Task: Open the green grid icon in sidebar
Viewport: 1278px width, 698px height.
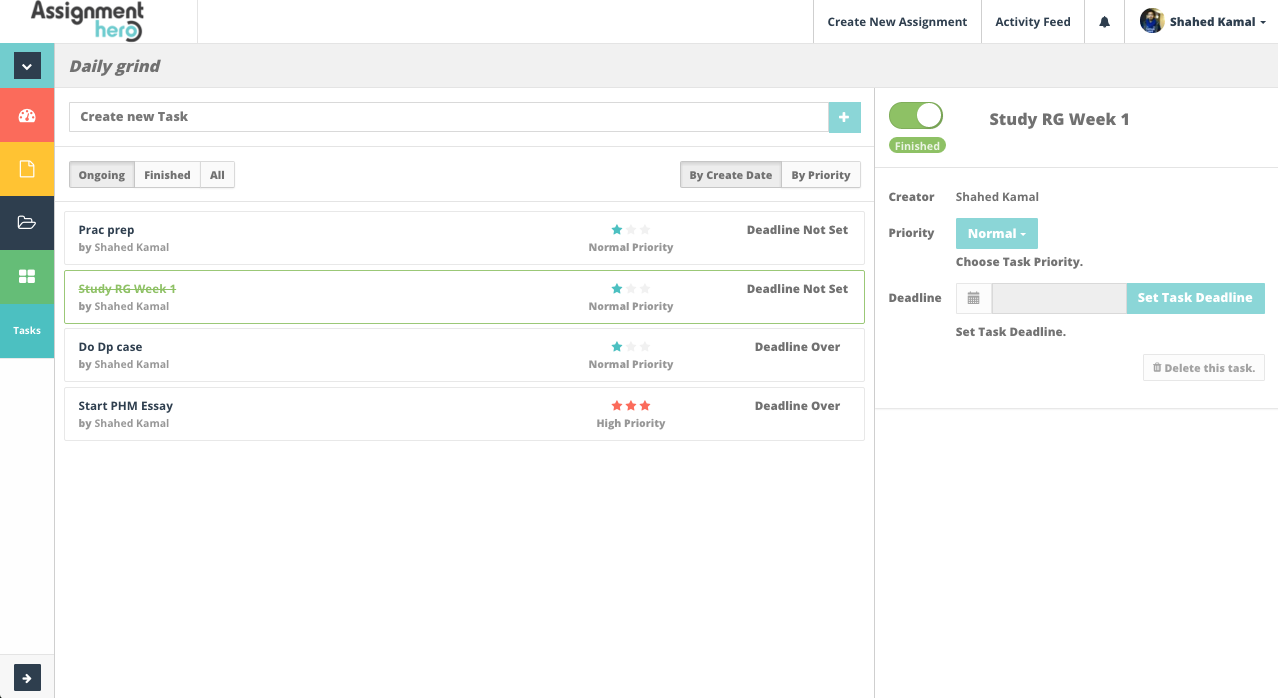Action: click(x=27, y=277)
